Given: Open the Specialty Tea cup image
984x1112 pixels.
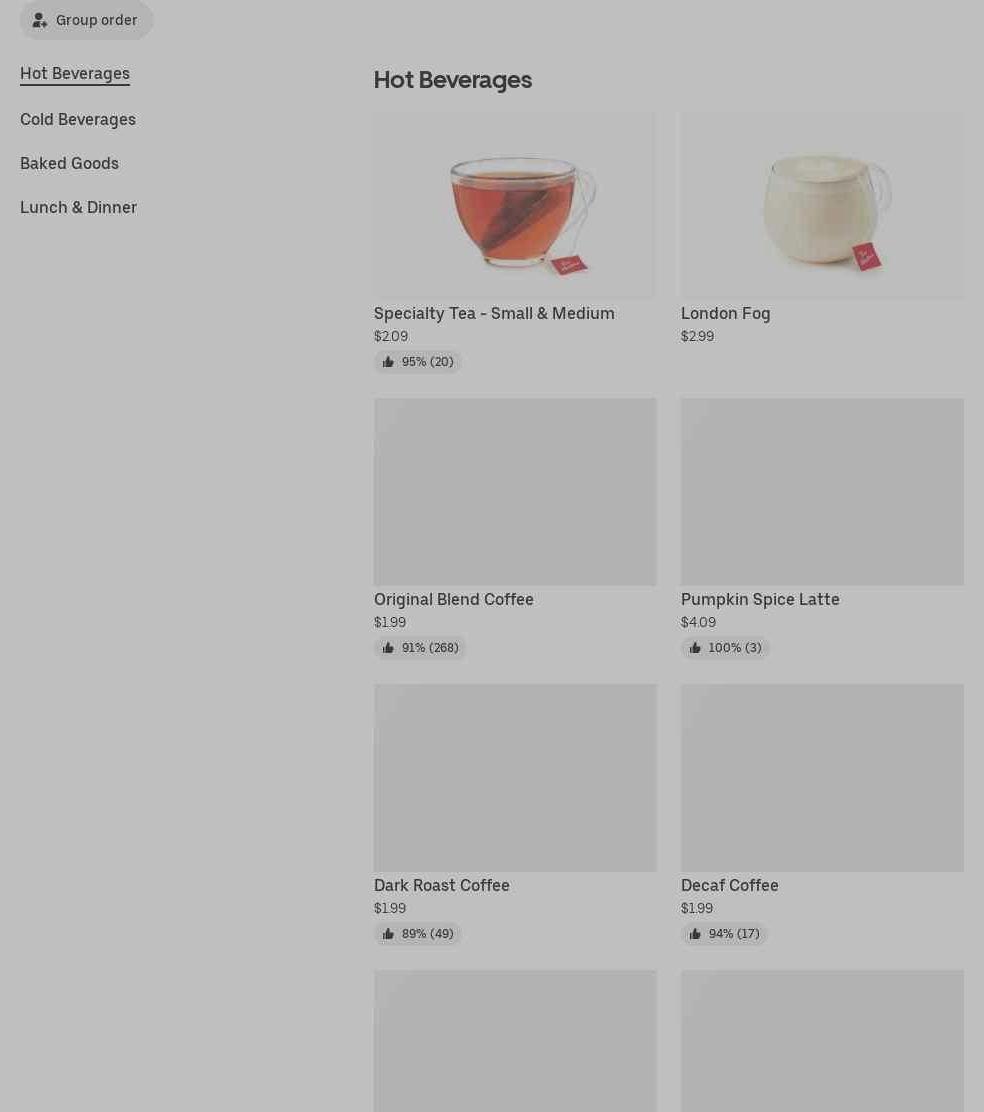Looking at the screenshot, I should (x=515, y=205).
